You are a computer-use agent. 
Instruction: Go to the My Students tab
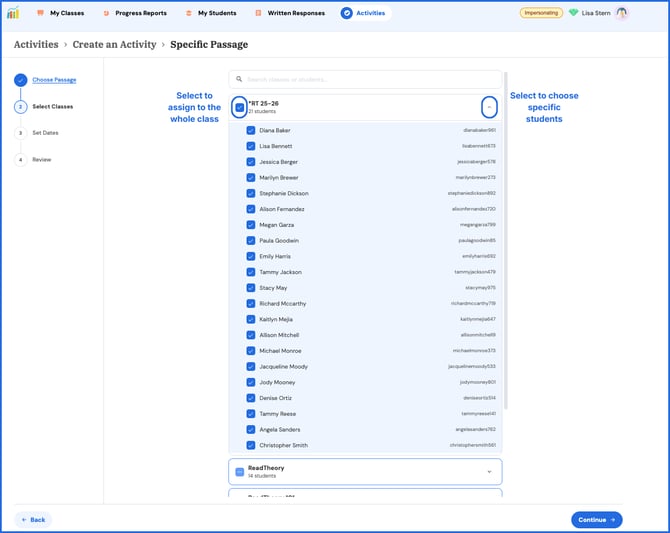coord(212,13)
